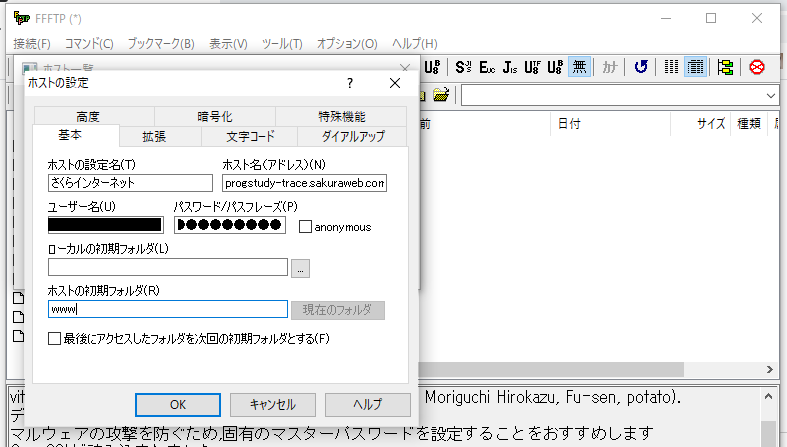The width and height of the screenshot is (787, 447).
Task: Open the 文字コード tab
Action: tap(250, 136)
